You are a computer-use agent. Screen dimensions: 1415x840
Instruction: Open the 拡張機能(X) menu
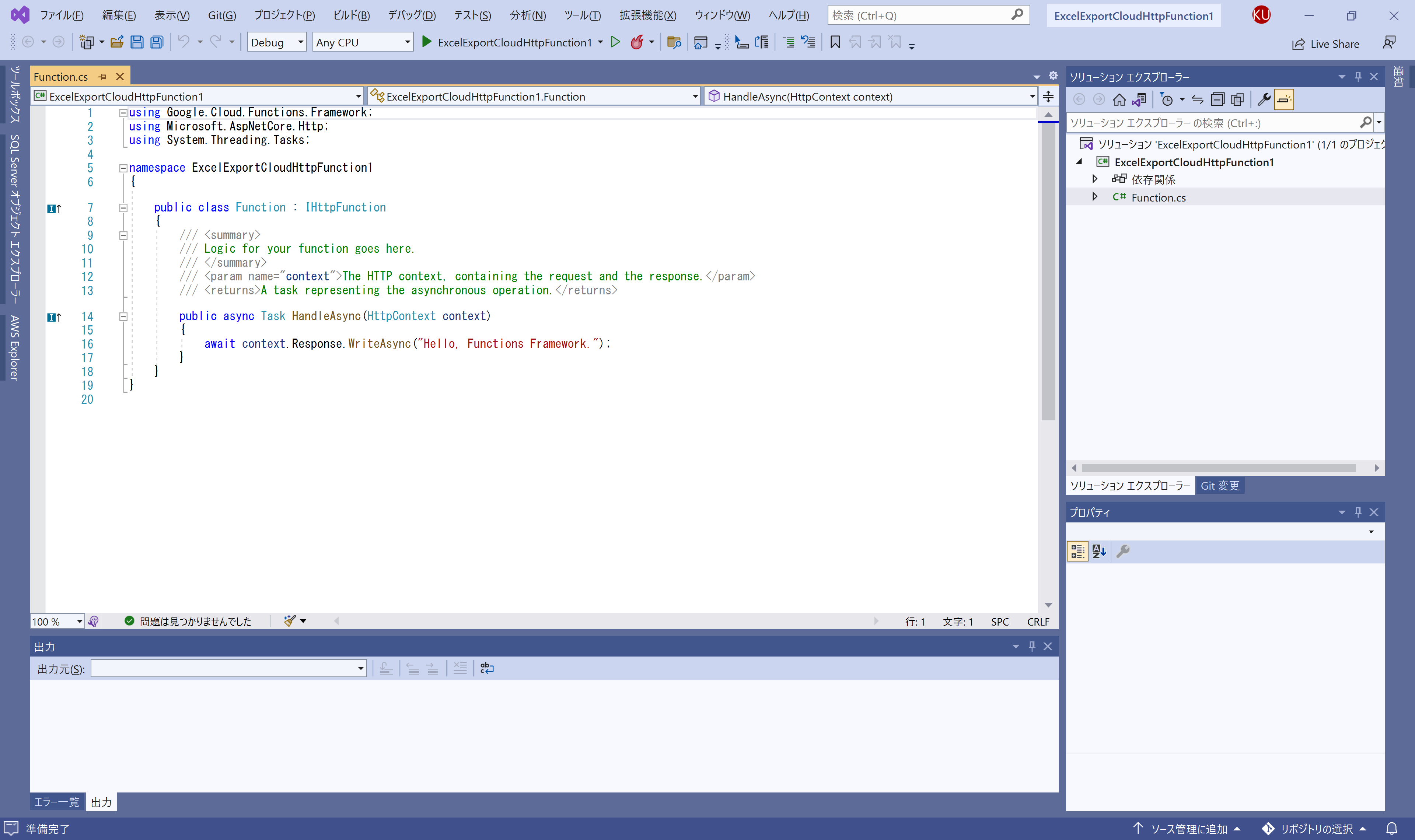tap(647, 15)
